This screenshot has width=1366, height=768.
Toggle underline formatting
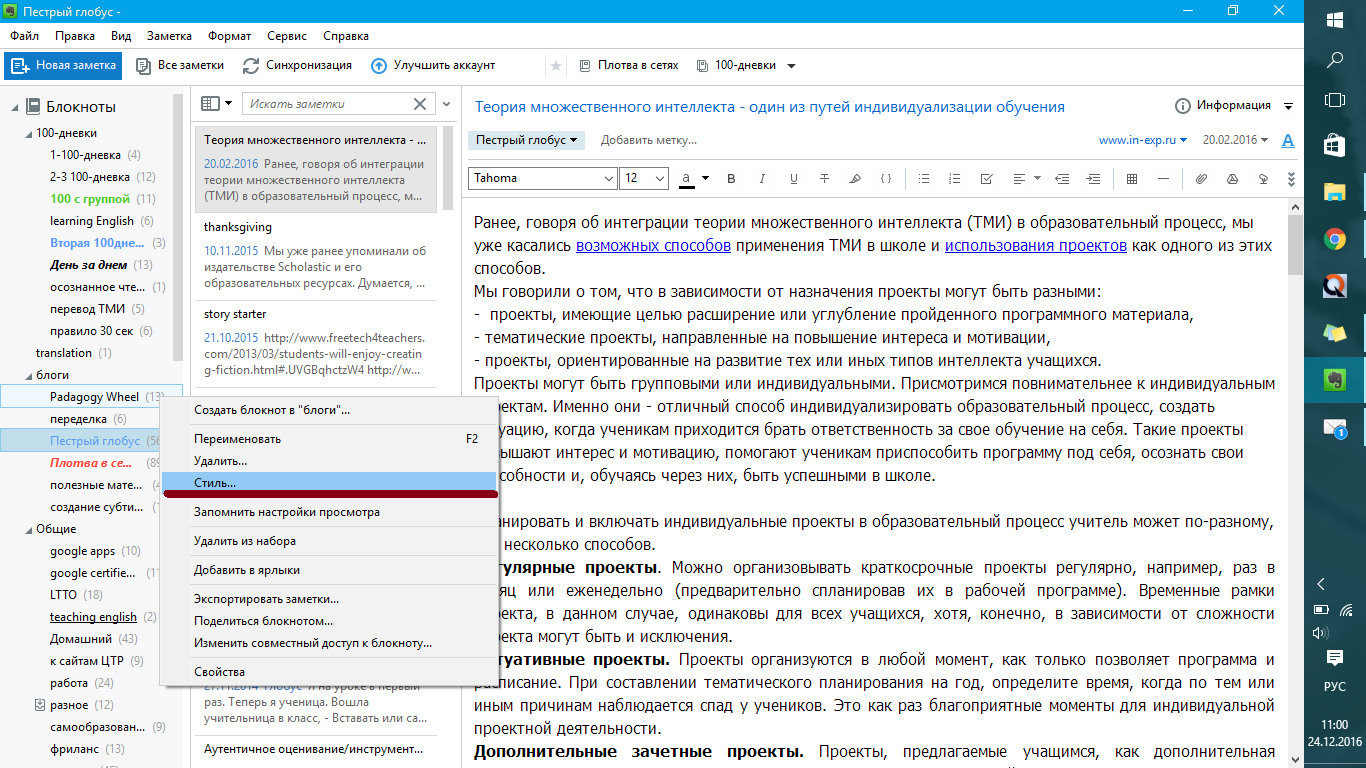click(x=794, y=179)
